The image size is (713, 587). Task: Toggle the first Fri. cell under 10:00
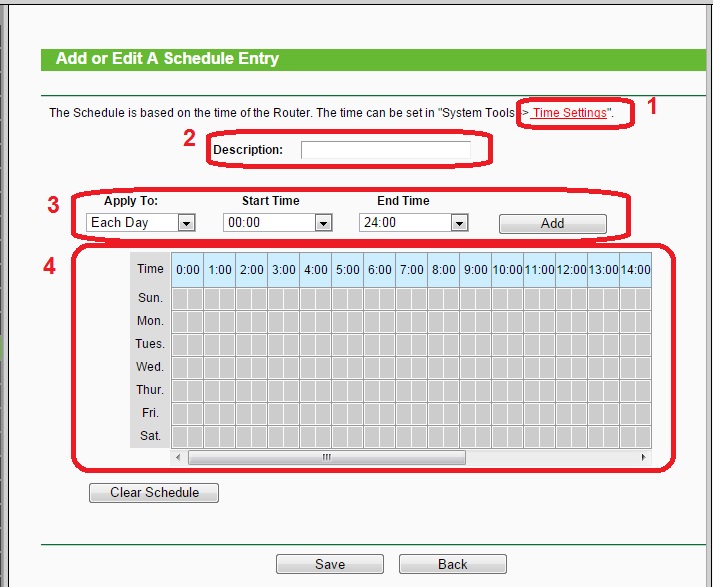[500, 413]
